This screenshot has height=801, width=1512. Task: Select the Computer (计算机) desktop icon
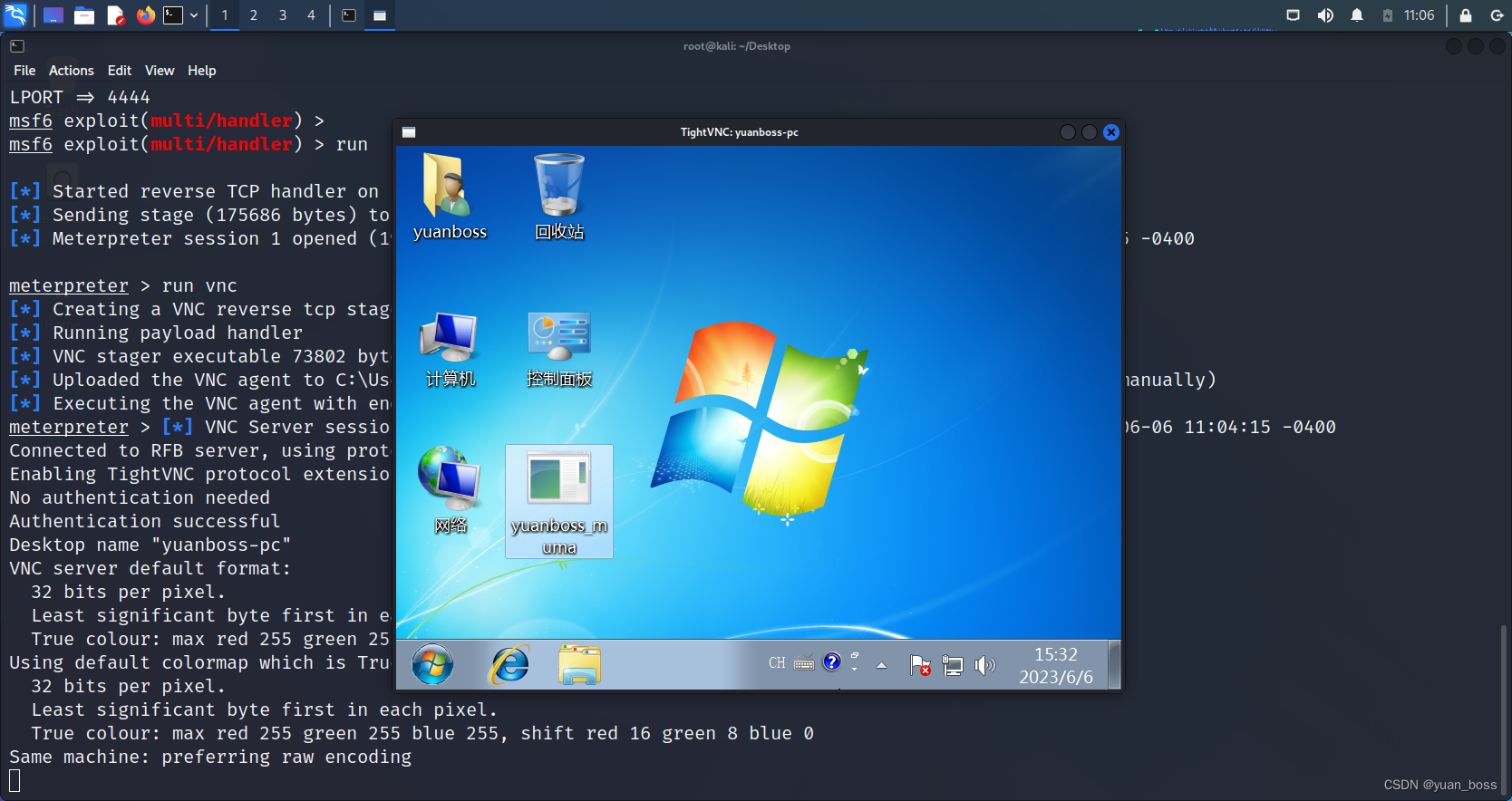pos(451,350)
